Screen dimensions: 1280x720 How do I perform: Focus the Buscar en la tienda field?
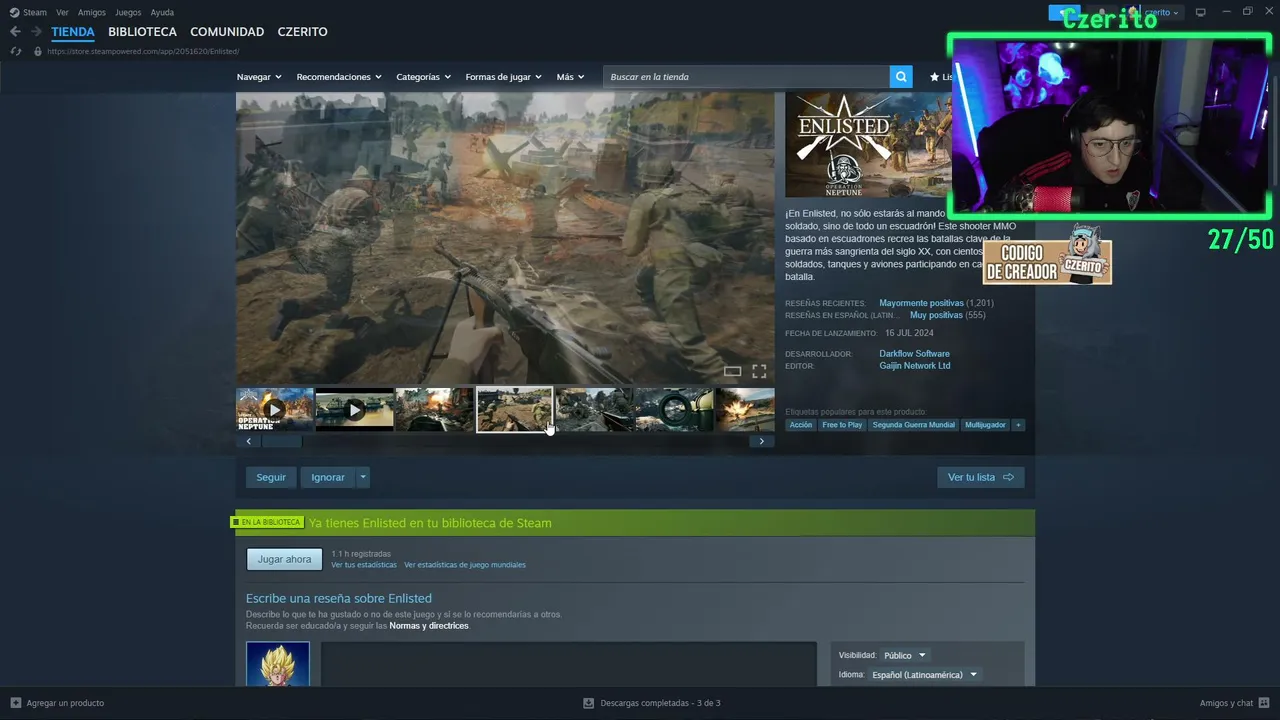tap(747, 77)
